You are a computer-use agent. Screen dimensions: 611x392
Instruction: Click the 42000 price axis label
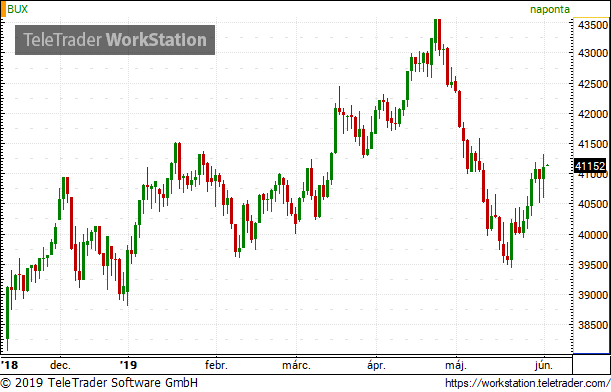click(x=593, y=114)
